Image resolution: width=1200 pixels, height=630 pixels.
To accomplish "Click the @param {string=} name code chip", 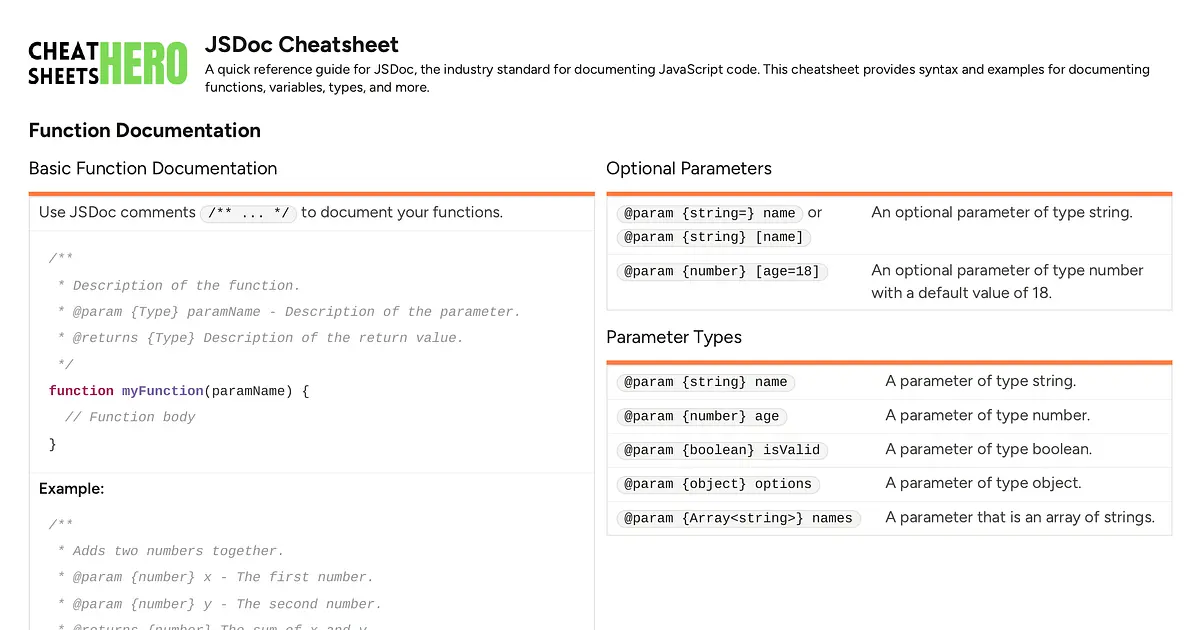I will (710, 213).
